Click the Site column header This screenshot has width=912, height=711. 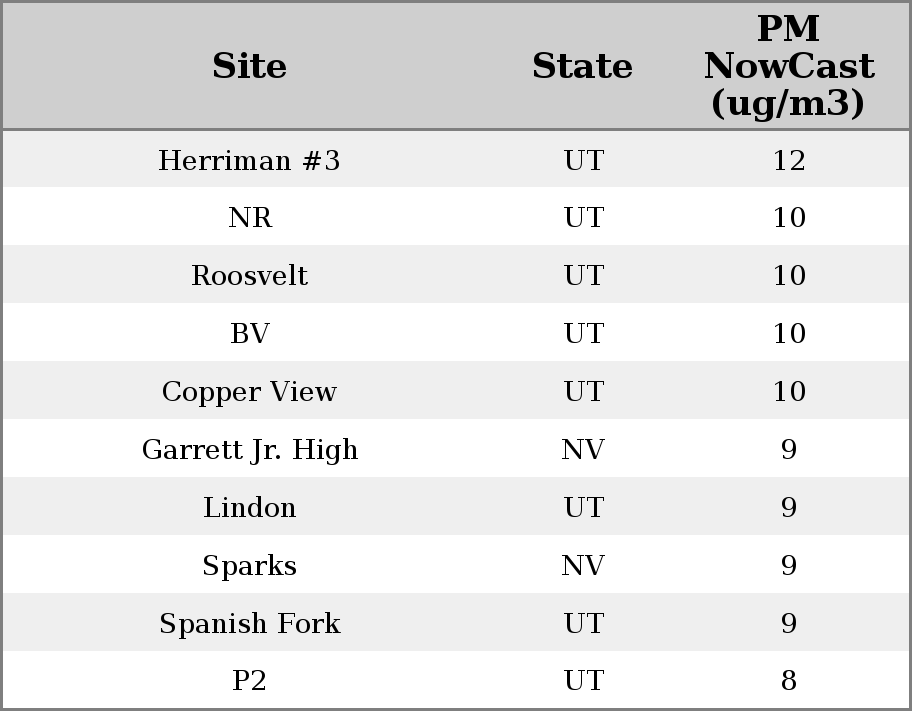pos(249,66)
